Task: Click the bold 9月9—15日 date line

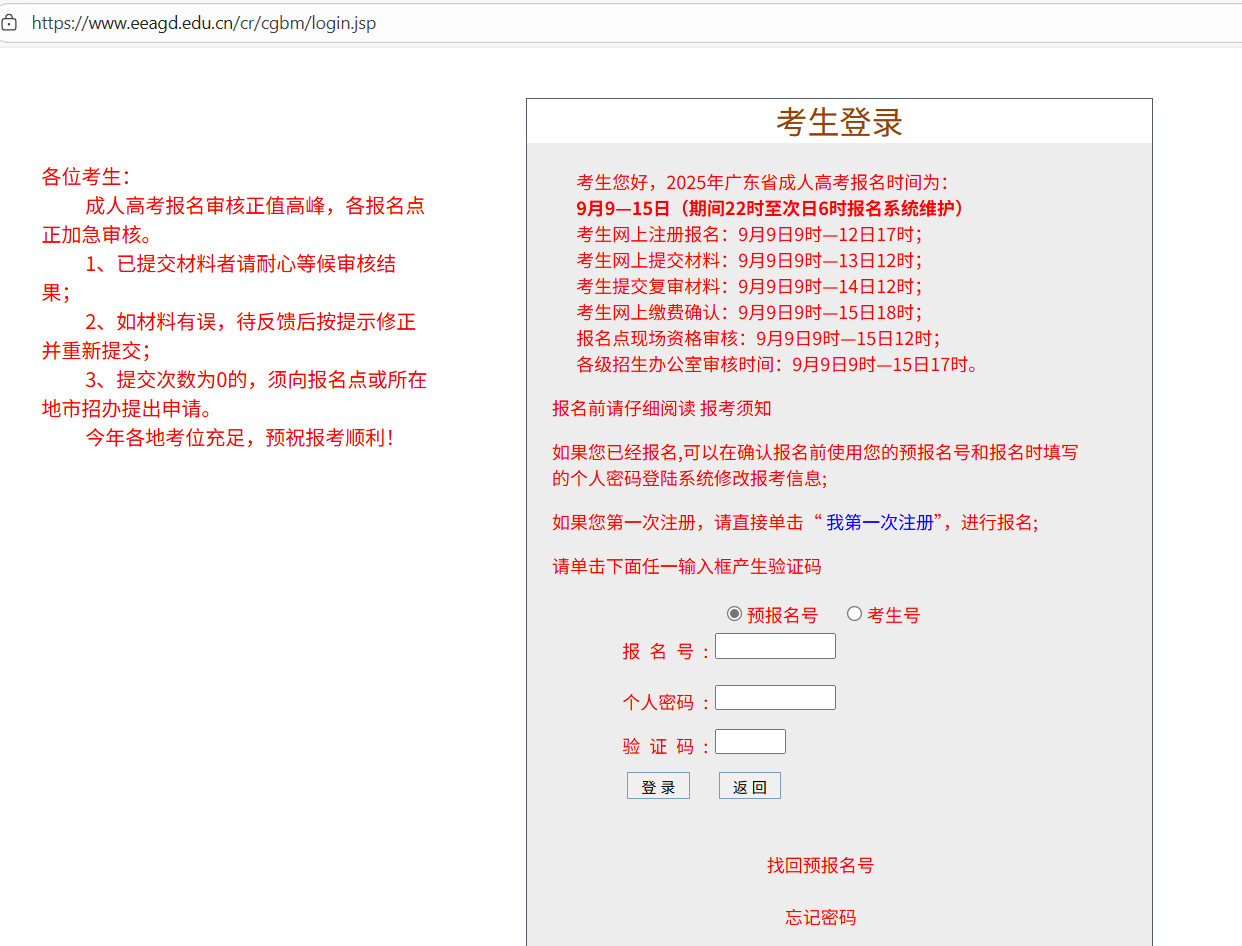Action: point(772,209)
